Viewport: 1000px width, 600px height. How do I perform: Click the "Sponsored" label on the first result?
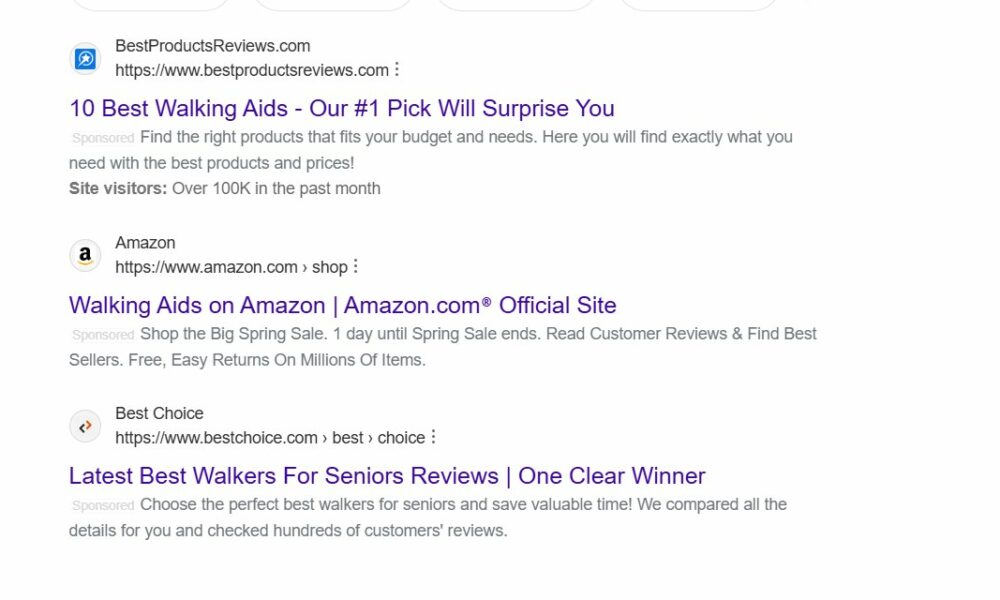click(103, 138)
